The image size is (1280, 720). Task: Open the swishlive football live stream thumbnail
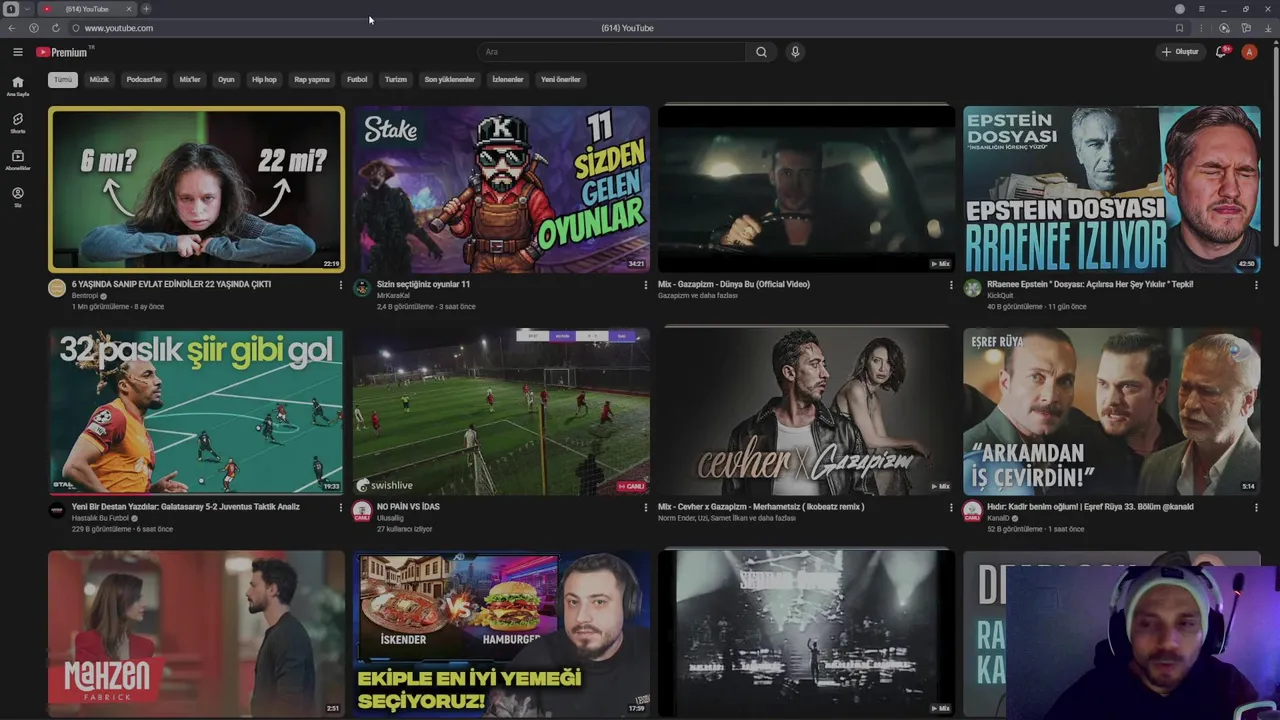(501, 411)
